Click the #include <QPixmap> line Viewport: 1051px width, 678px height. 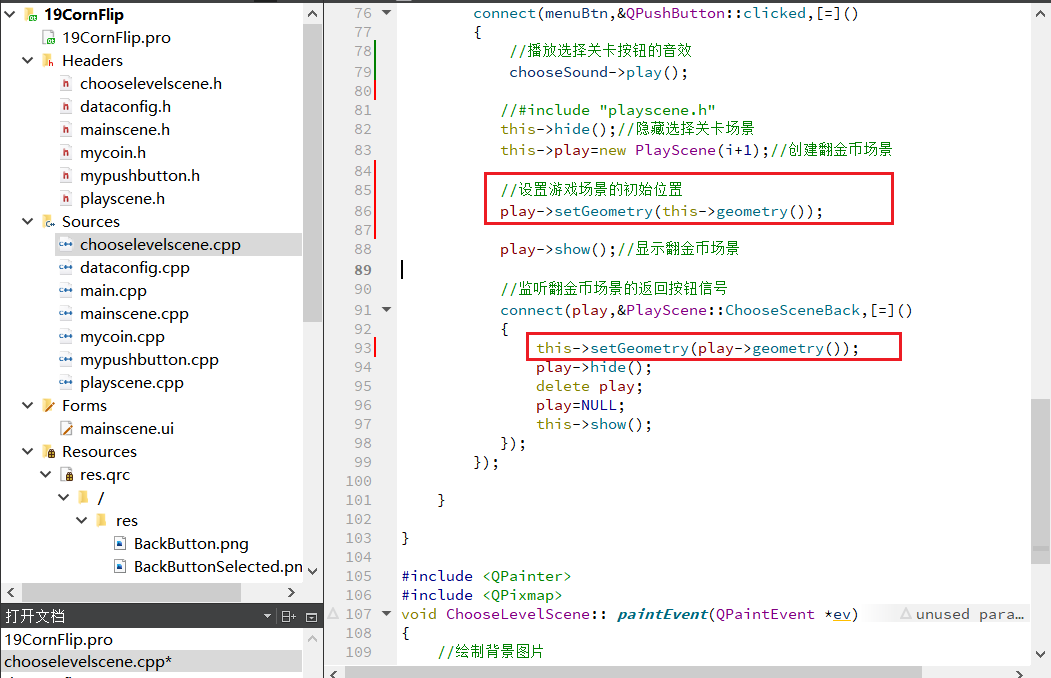[481, 595]
